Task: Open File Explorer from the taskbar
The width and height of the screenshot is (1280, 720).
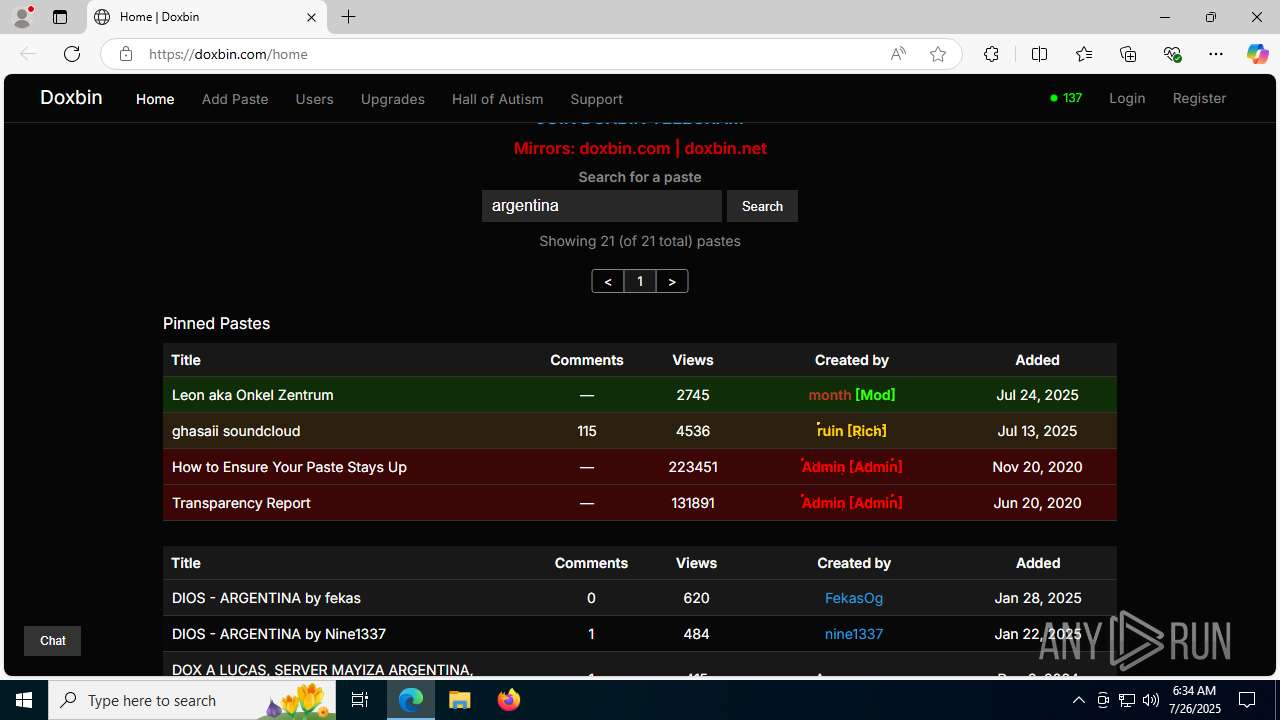Action: (460, 700)
